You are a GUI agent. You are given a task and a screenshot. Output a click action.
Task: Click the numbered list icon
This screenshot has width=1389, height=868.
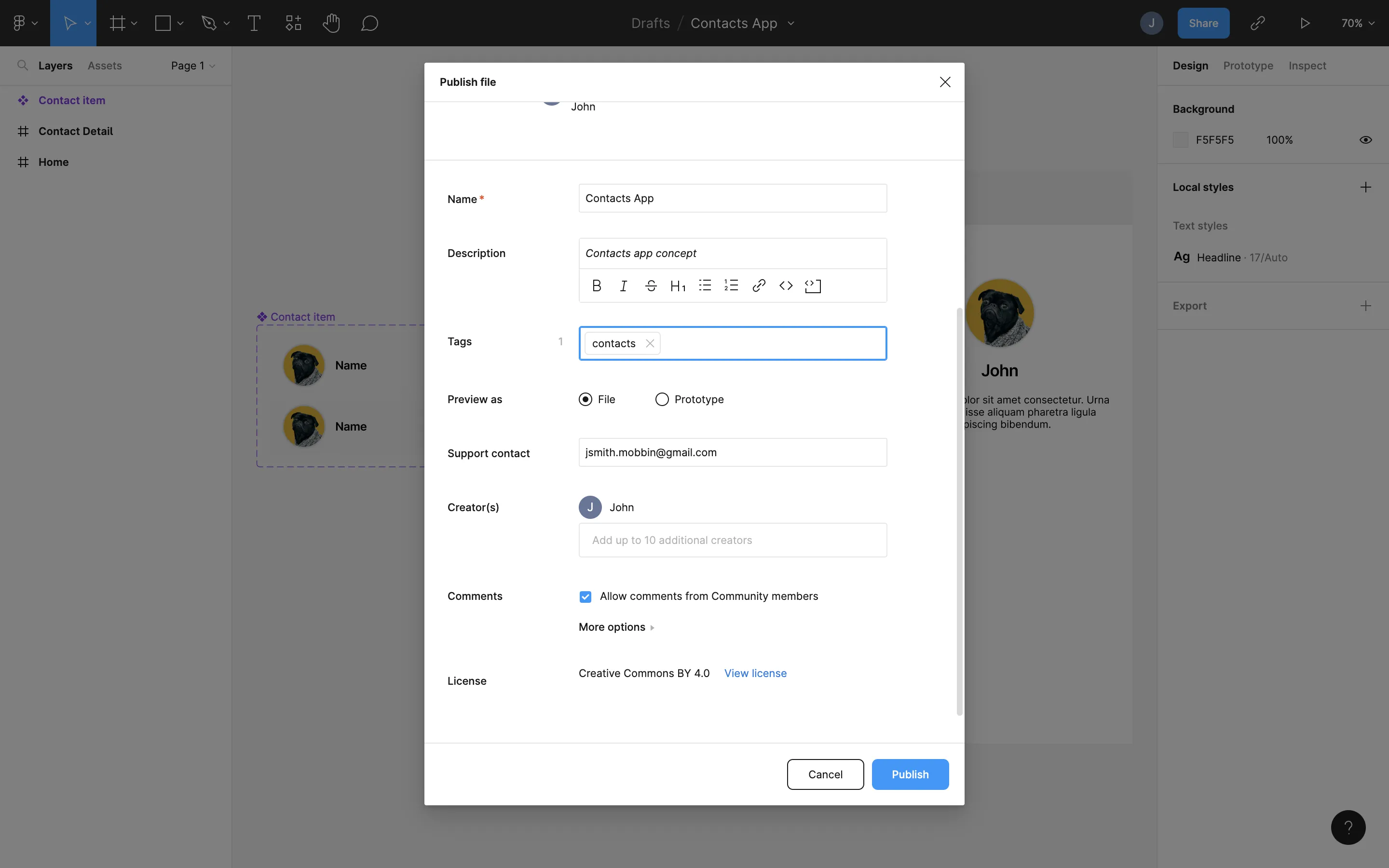click(x=731, y=285)
